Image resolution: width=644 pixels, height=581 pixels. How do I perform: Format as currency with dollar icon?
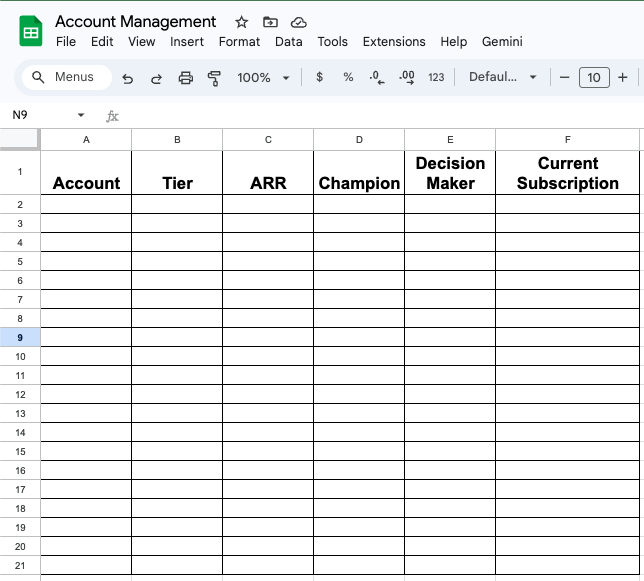[319, 77]
